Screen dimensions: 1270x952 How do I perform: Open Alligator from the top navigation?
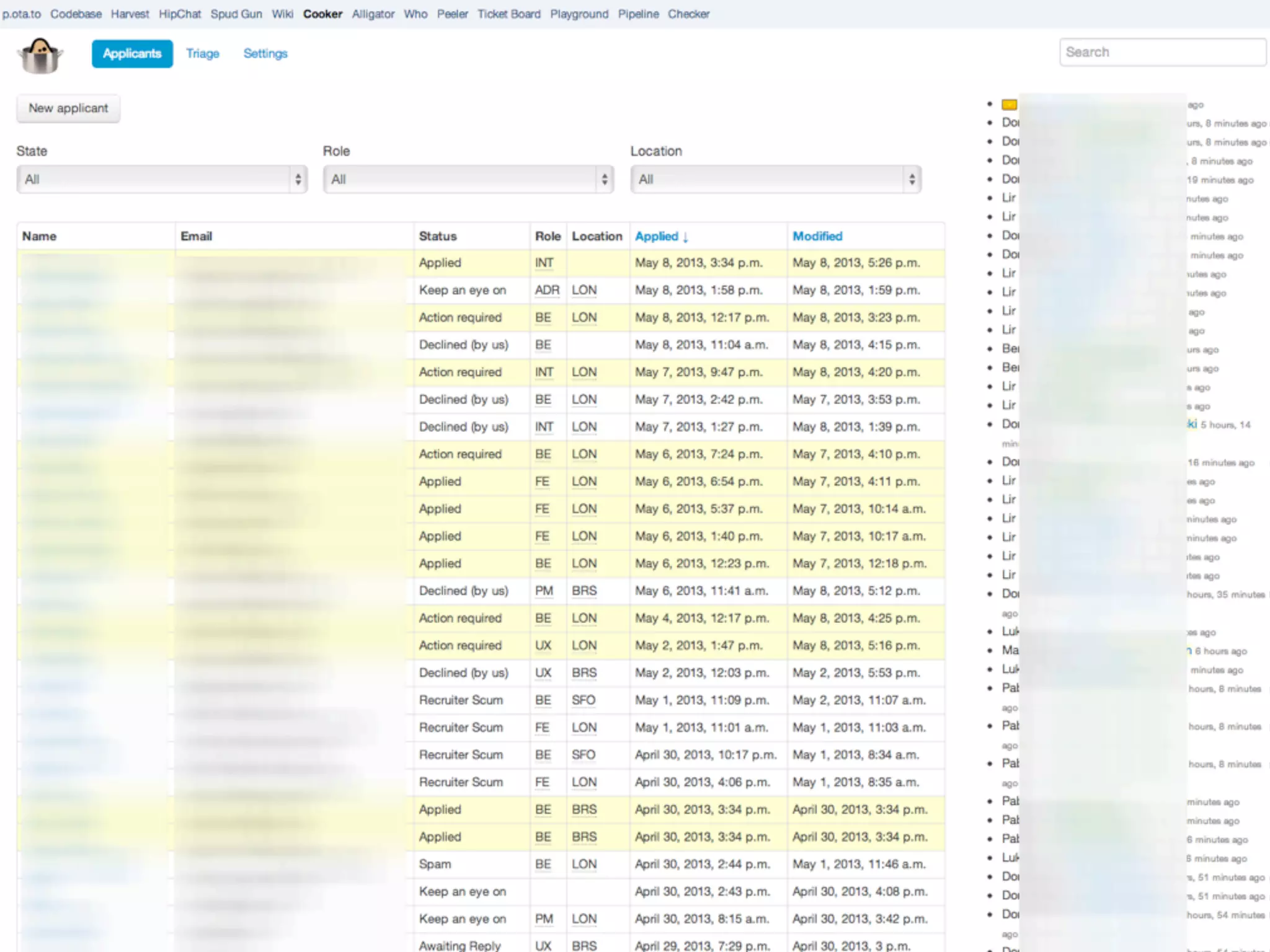coord(373,14)
